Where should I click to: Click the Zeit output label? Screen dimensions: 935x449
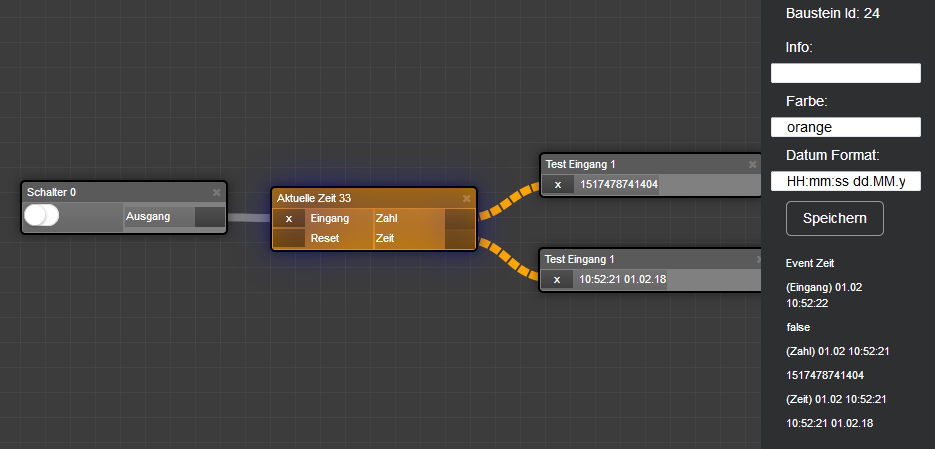pos(385,239)
